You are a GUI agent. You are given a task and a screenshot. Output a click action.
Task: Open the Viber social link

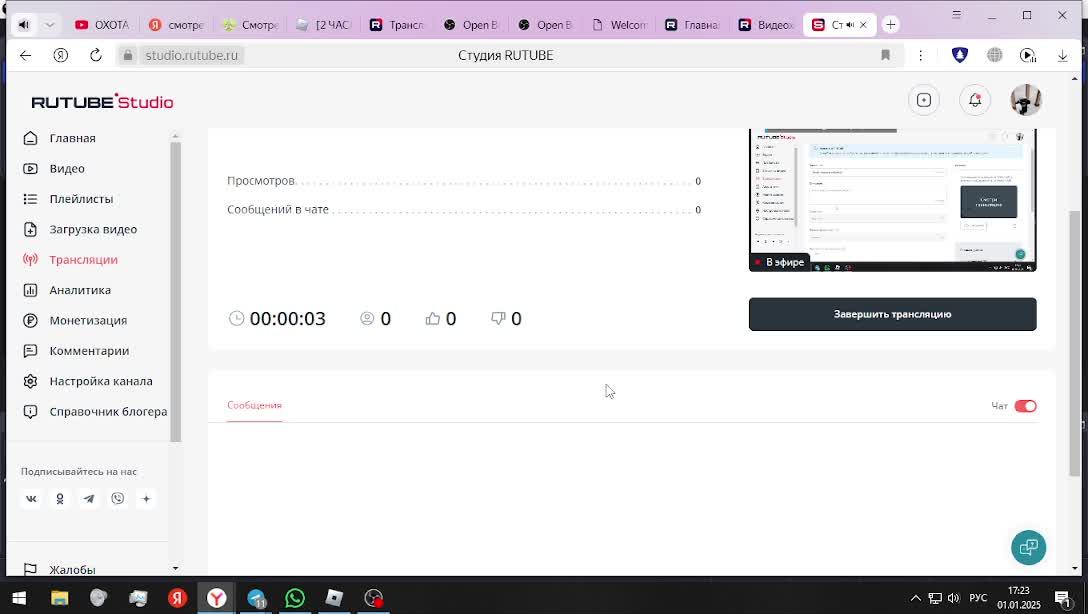118,499
